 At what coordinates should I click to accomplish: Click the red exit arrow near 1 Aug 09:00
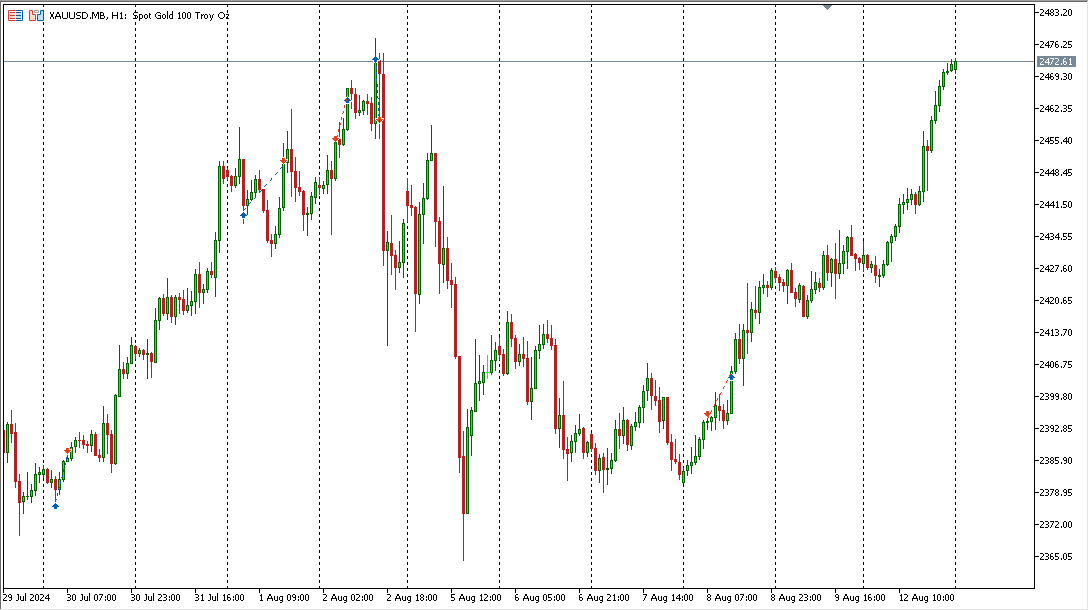(284, 161)
